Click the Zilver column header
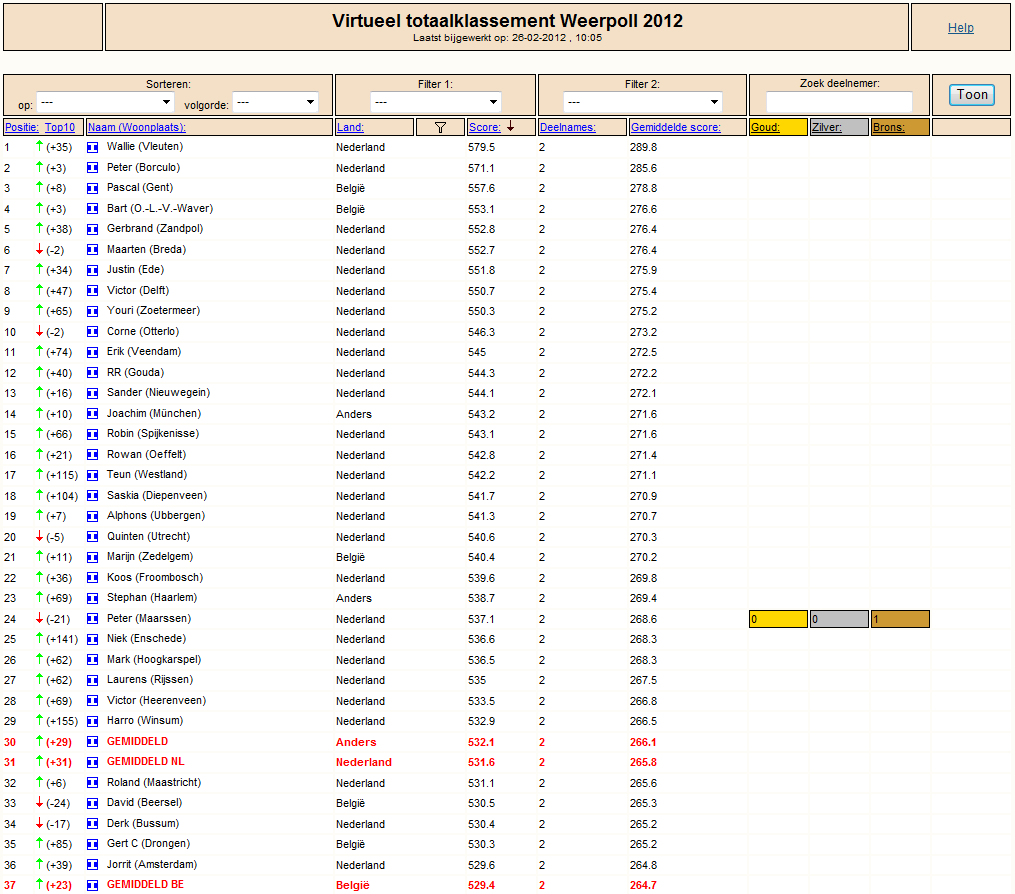The width and height of the screenshot is (1015, 894). pos(827,128)
